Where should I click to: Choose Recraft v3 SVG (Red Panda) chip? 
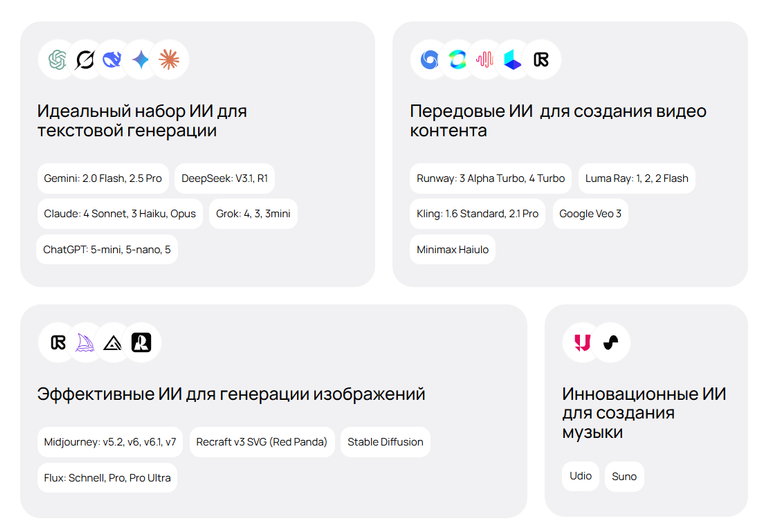click(x=262, y=442)
